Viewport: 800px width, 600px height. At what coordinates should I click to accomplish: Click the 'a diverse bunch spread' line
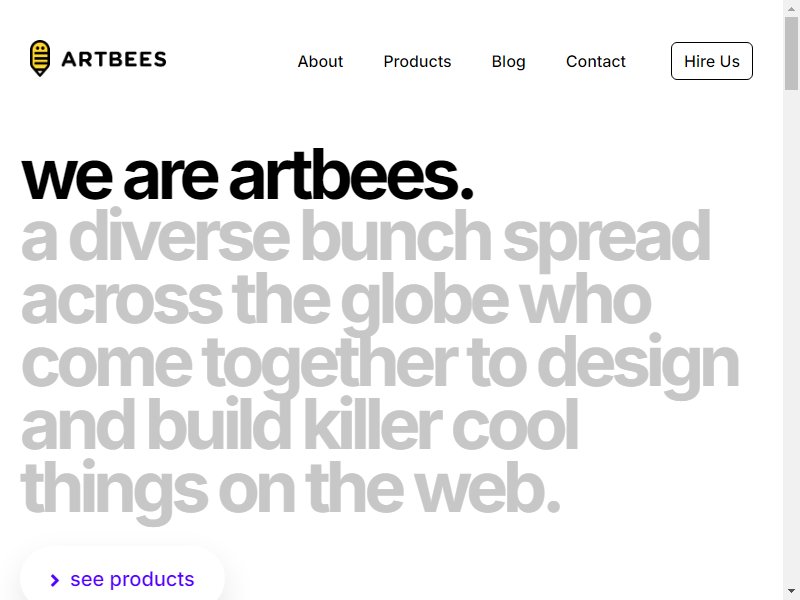(x=365, y=239)
